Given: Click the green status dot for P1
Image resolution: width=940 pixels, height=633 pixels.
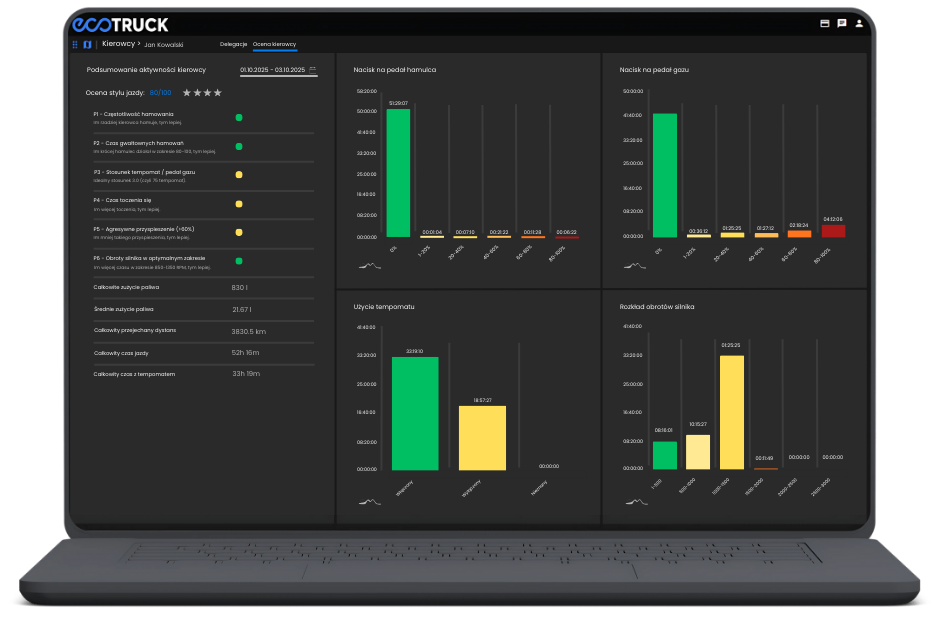Looking at the screenshot, I should pos(239,117).
